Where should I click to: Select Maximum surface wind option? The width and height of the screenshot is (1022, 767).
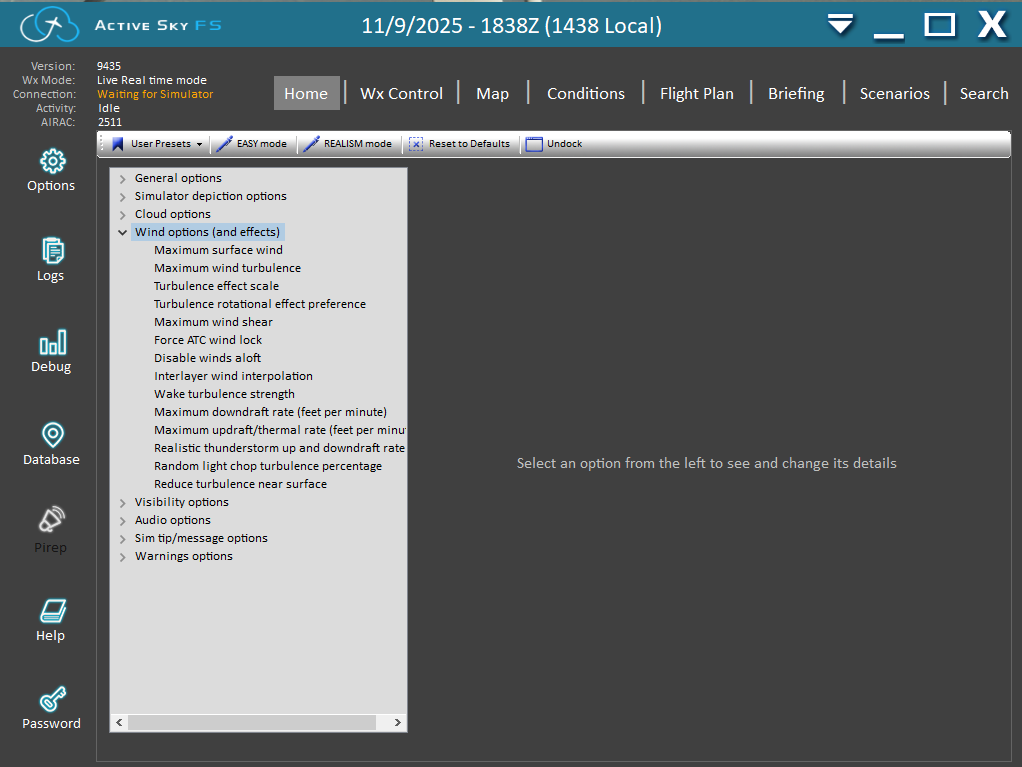218,250
